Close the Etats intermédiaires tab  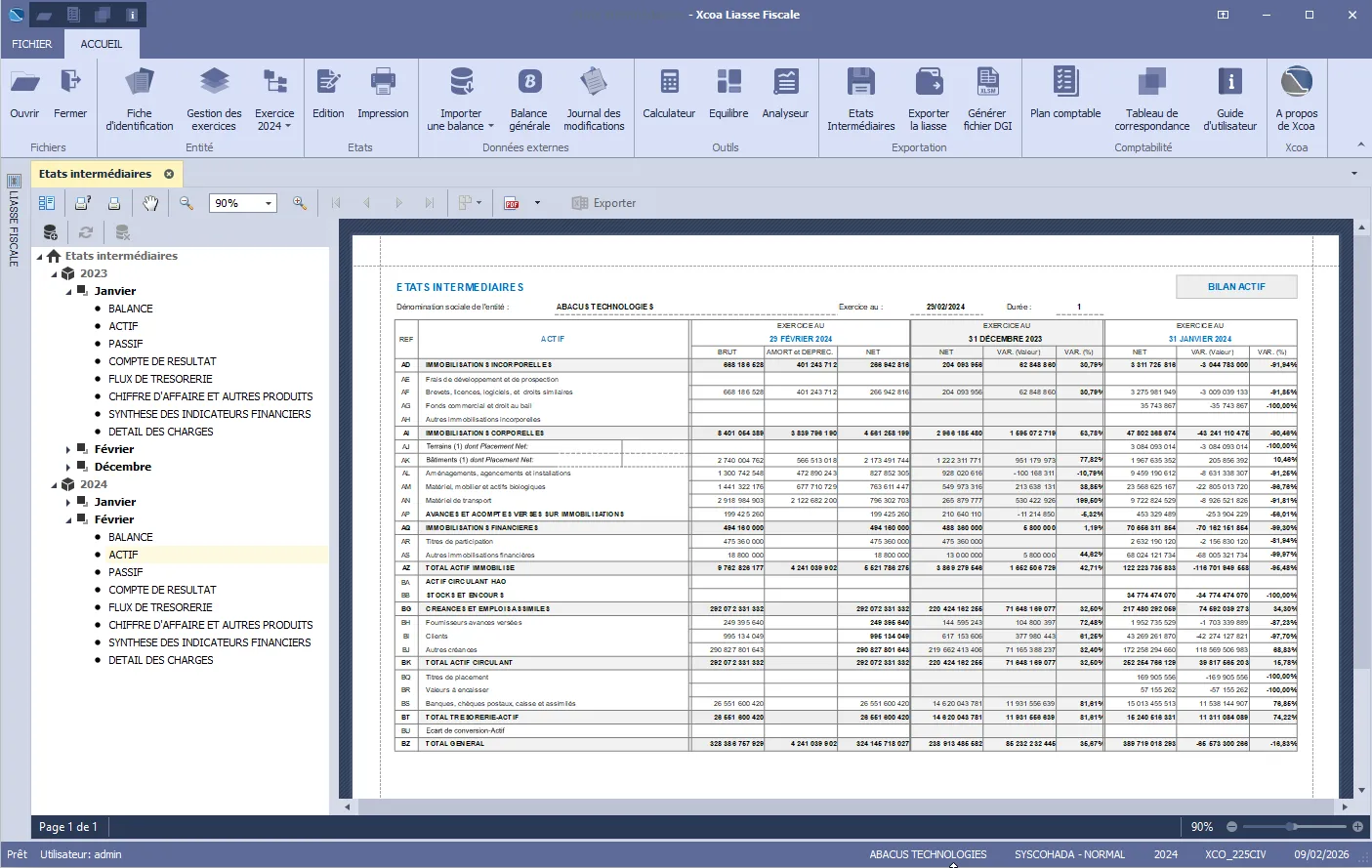tap(169, 174)
